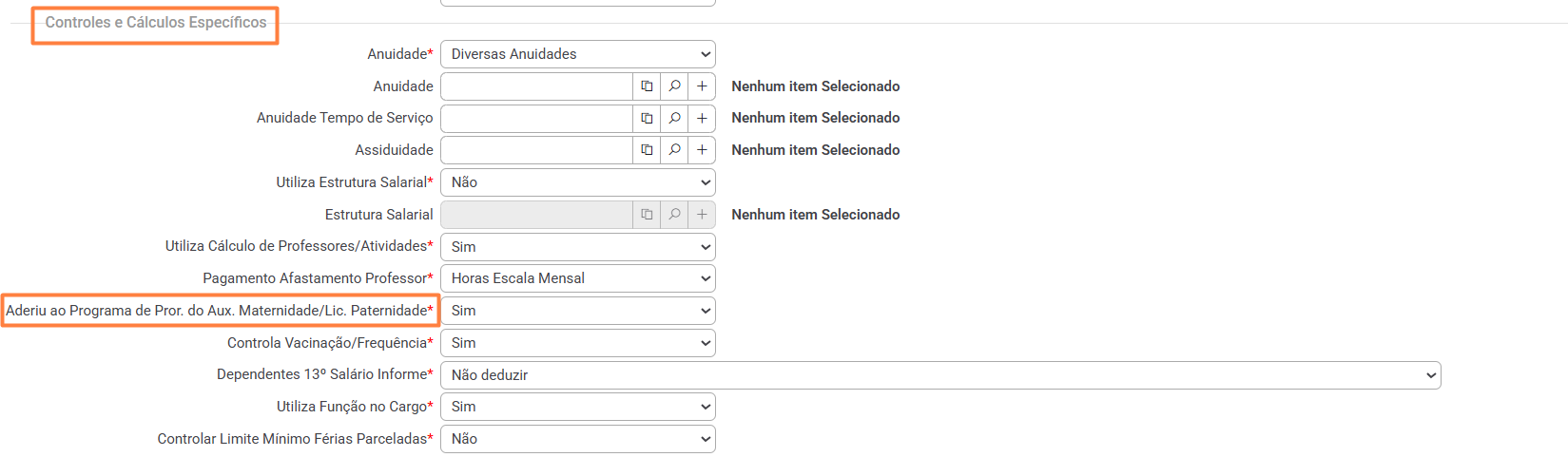Expand the Aderiu ao Programa Maternidade dropdown
The height and width of the screenshot is (457, 1568).
577,311
